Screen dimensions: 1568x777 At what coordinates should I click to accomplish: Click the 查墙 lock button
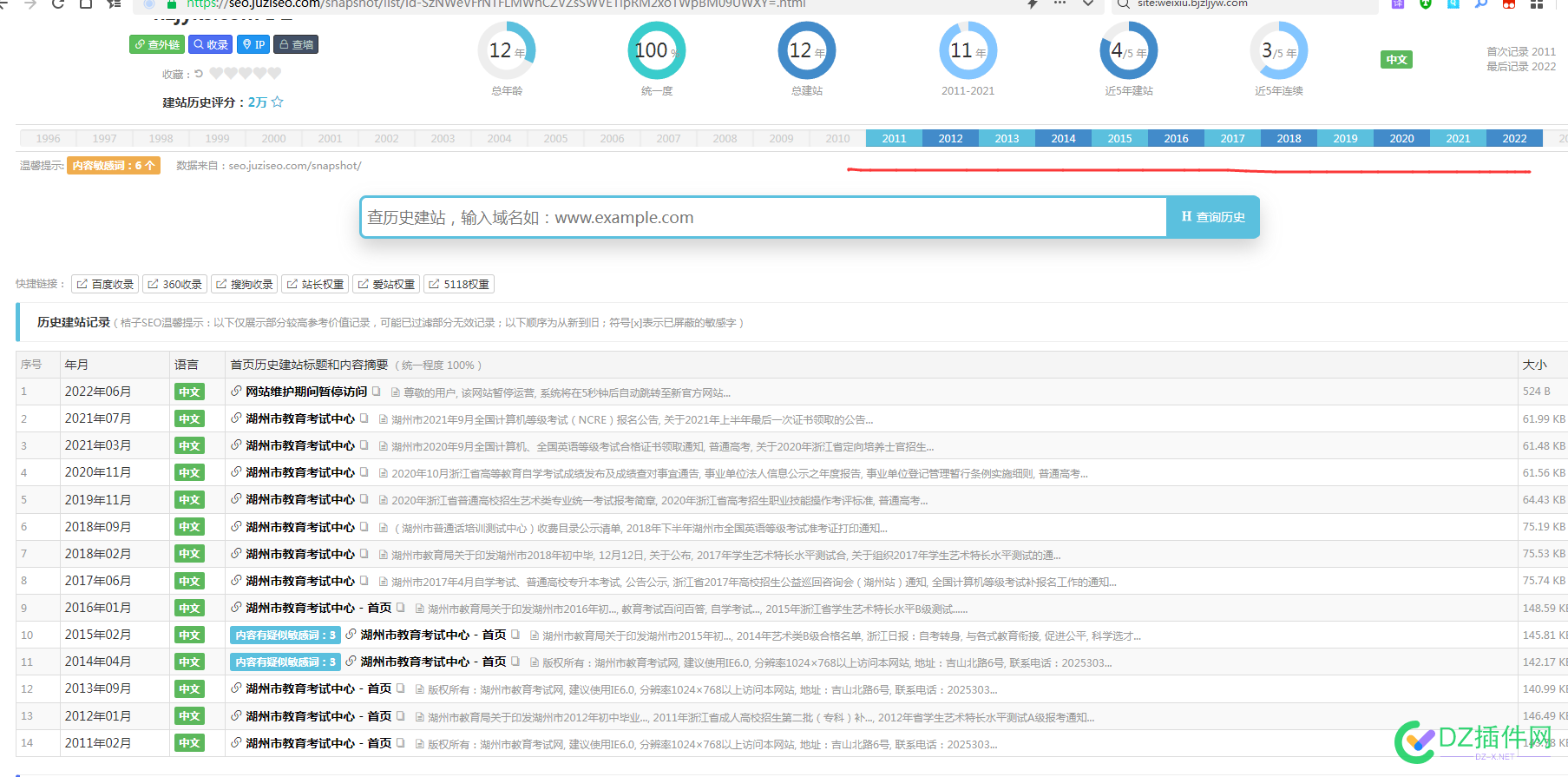(x=296, y=44)
